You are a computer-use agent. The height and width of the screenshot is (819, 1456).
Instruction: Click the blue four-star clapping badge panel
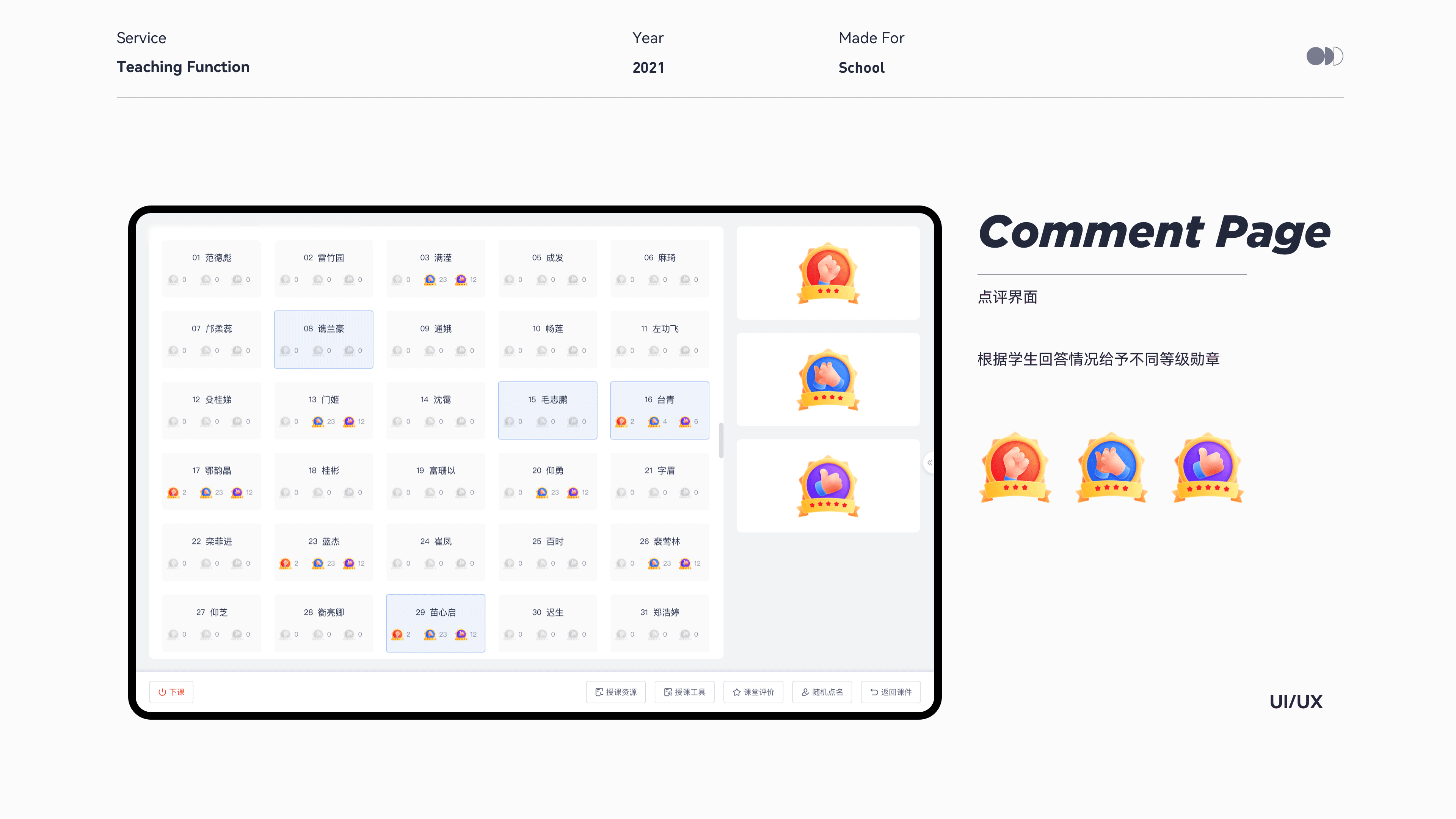[x=828, y=379]
